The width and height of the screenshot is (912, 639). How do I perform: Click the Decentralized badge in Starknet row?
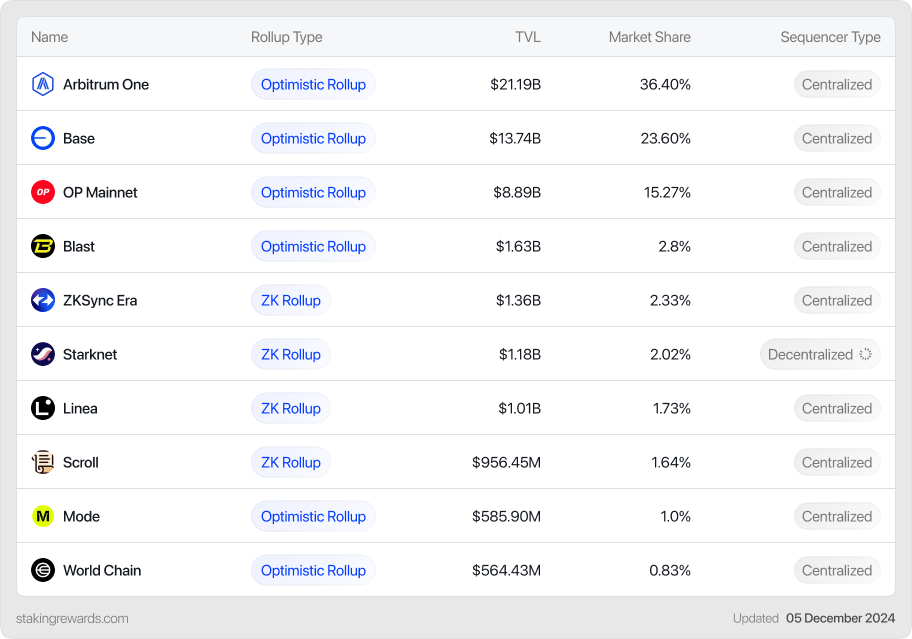tap(820, 354)
